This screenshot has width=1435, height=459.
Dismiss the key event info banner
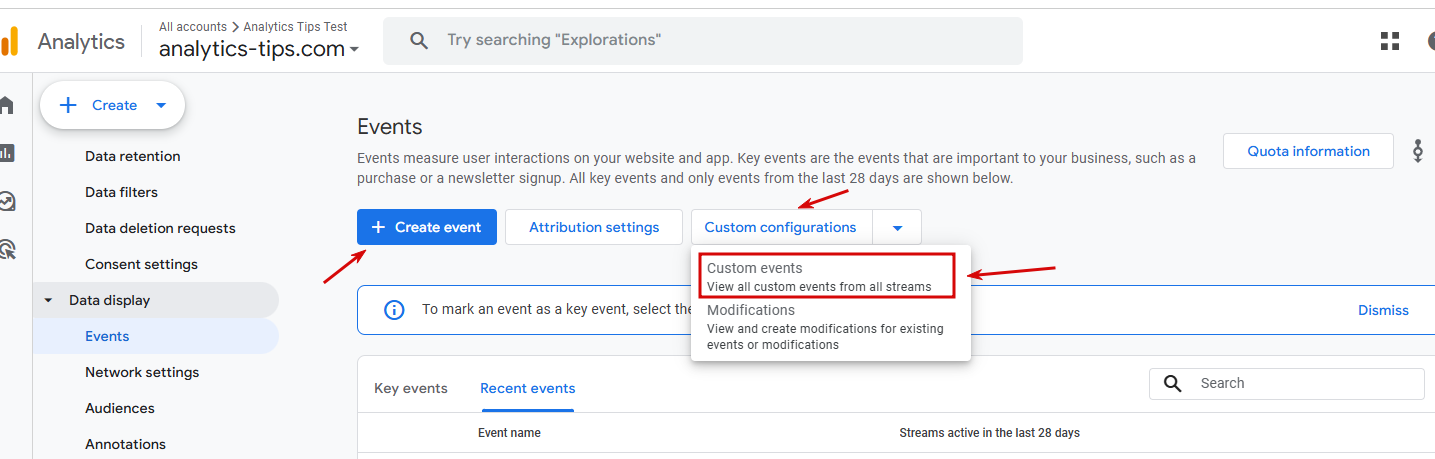point(1383,310)
